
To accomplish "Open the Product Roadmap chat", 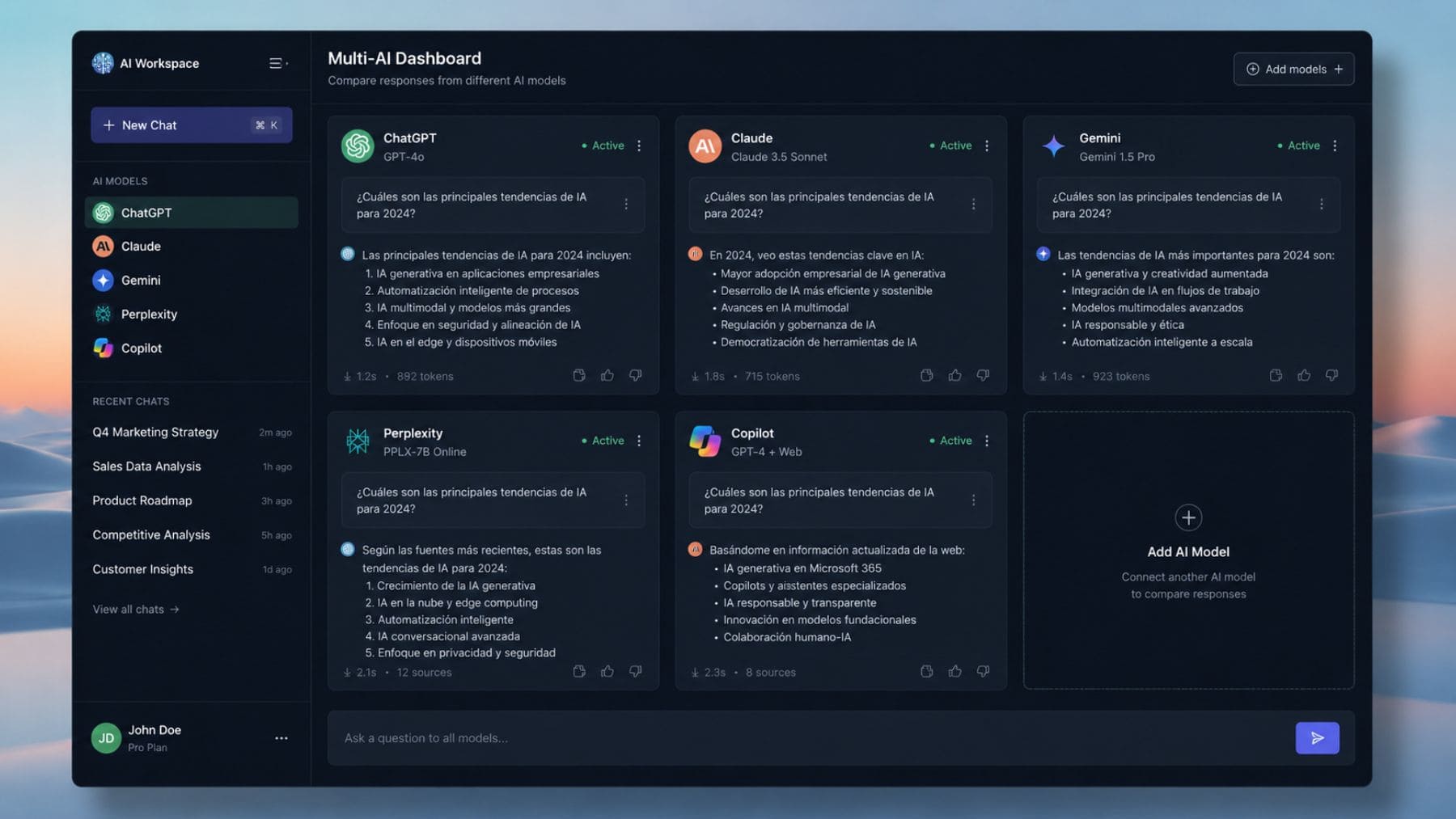I will coord(192,500).
